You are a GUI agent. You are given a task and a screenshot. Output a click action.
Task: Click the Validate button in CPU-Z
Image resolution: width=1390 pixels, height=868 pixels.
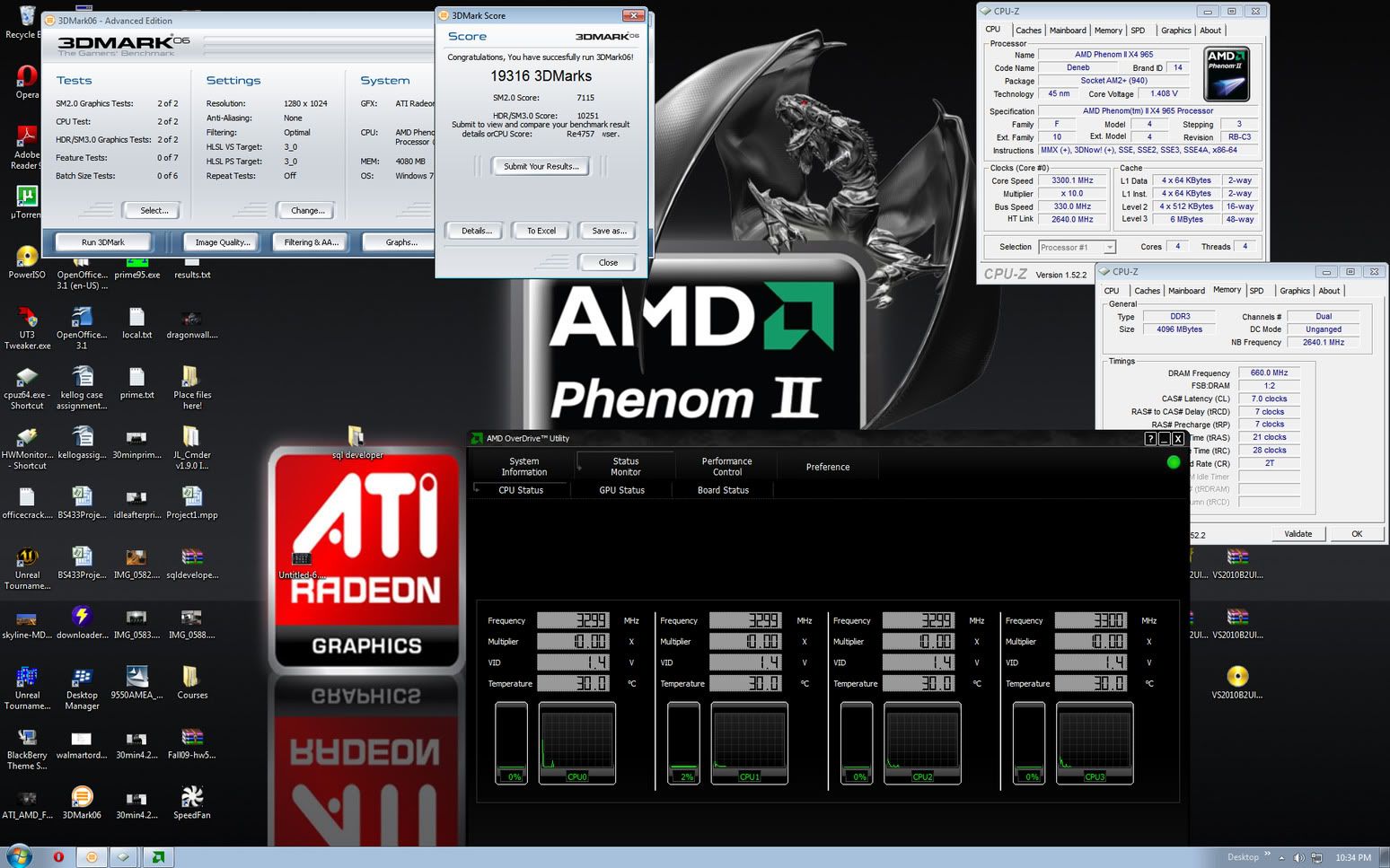tap(1298, 534)
